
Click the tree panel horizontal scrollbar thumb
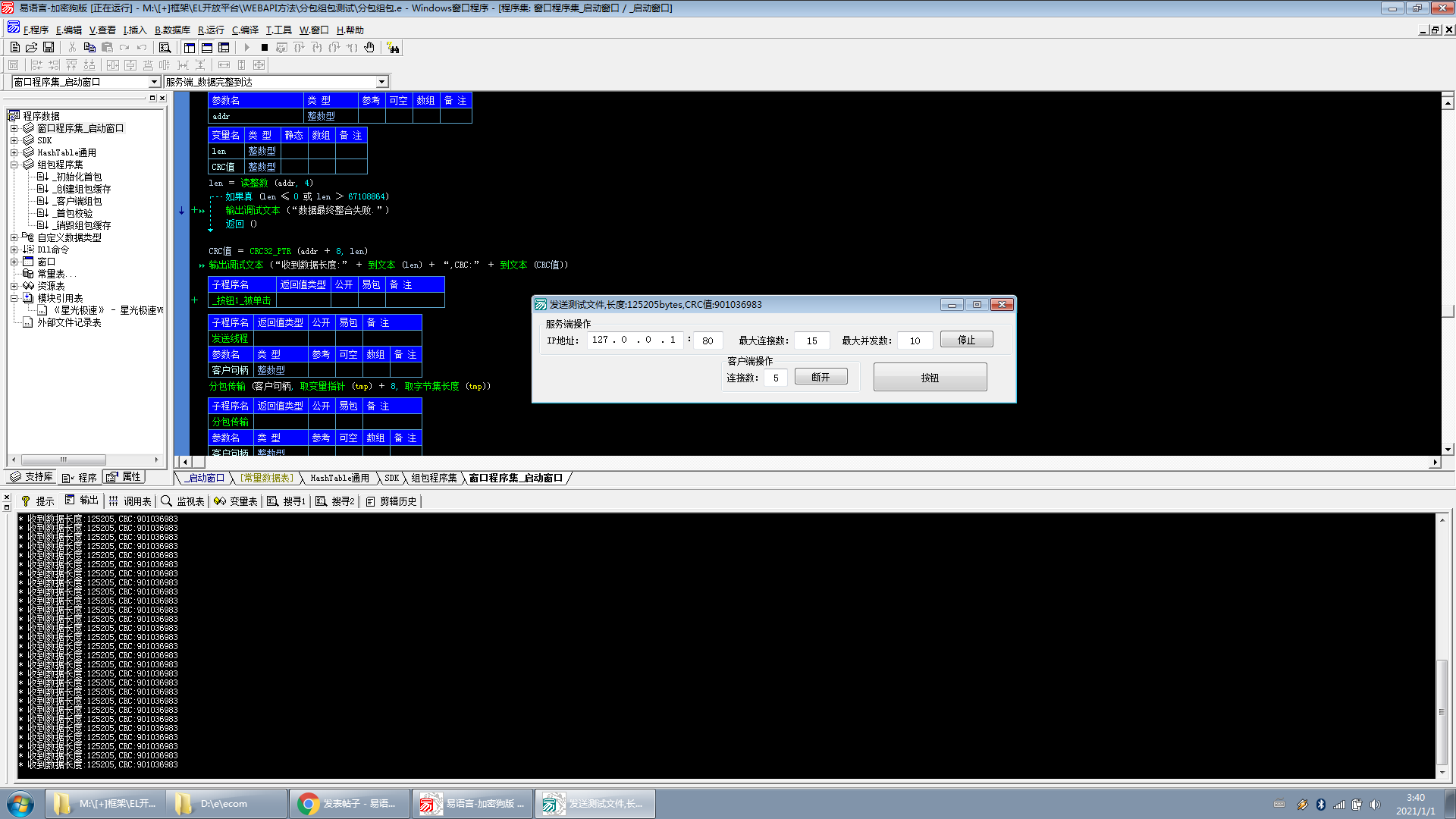(64, 460)
